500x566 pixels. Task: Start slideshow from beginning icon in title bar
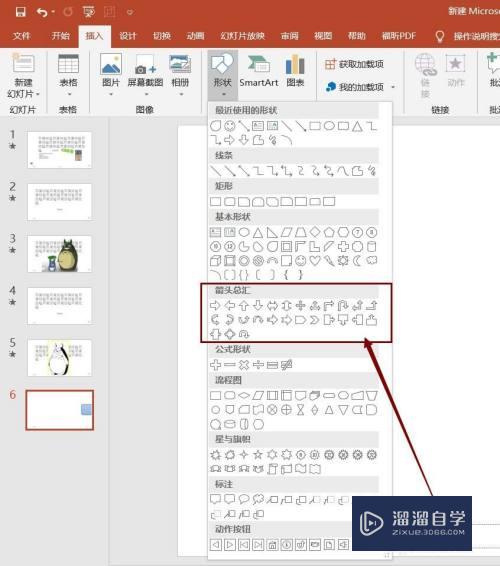click(89, 12)
